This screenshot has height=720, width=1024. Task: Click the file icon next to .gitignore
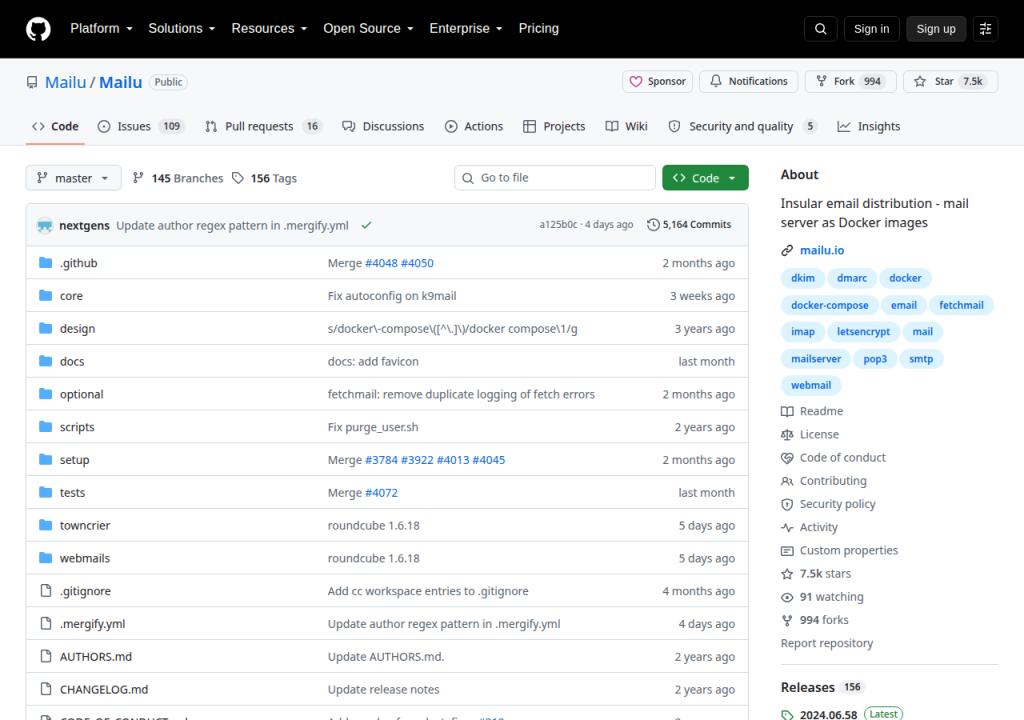(46, 591)
